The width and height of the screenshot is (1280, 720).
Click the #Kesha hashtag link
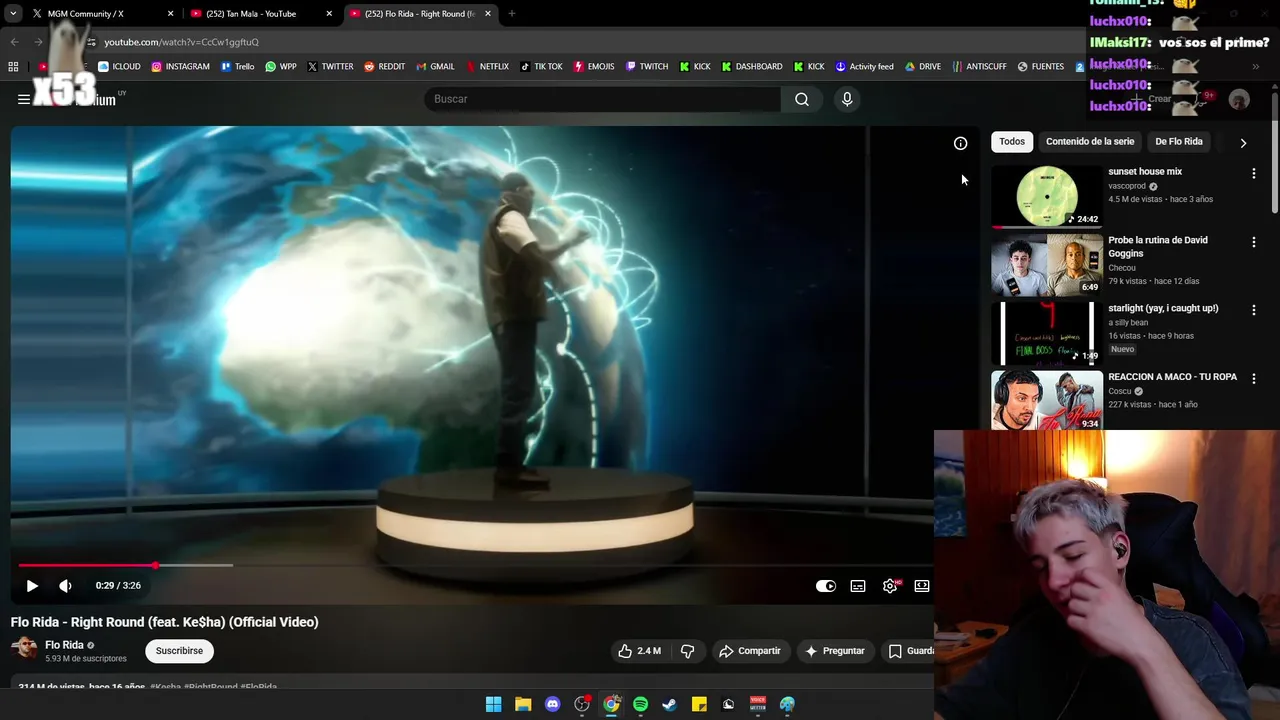pos(166,687)
